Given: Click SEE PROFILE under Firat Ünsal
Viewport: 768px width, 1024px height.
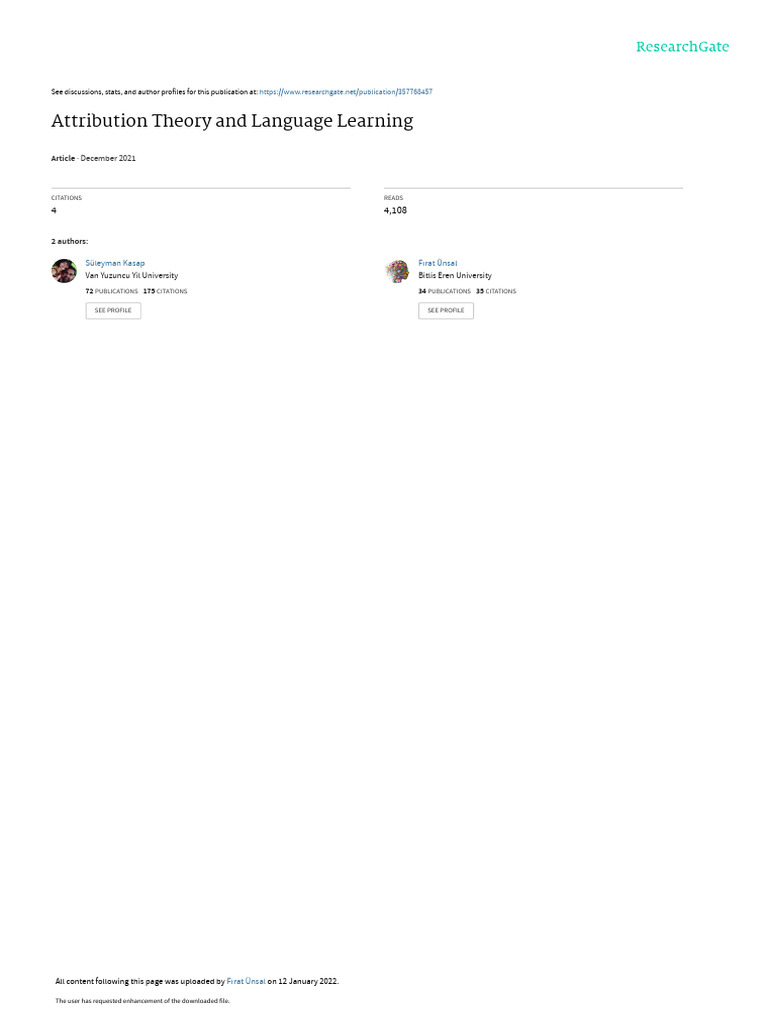Looking at the screenshot, I should click(x=446, y=310).
